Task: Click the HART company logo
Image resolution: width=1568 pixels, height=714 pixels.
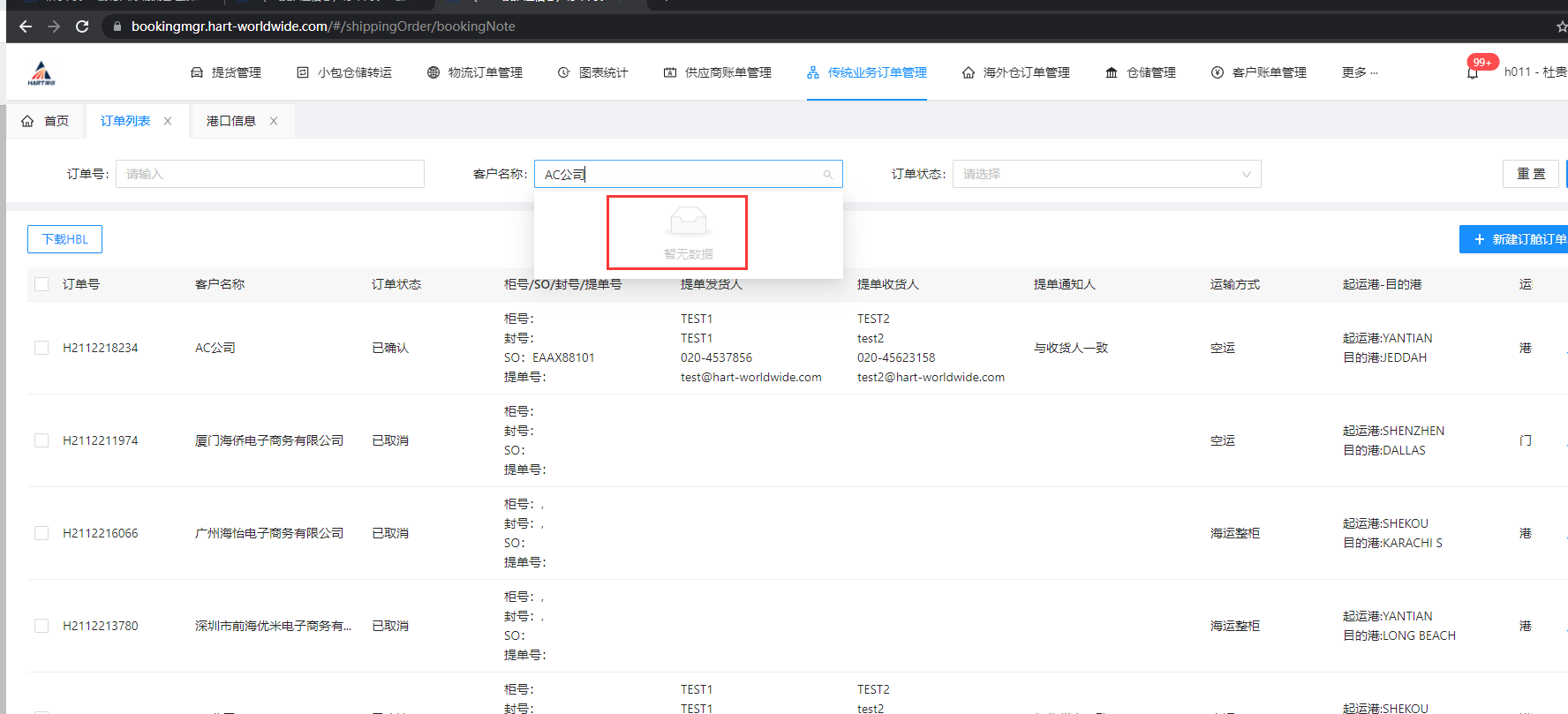Action: pyautogui.click(x=41, y=72)
